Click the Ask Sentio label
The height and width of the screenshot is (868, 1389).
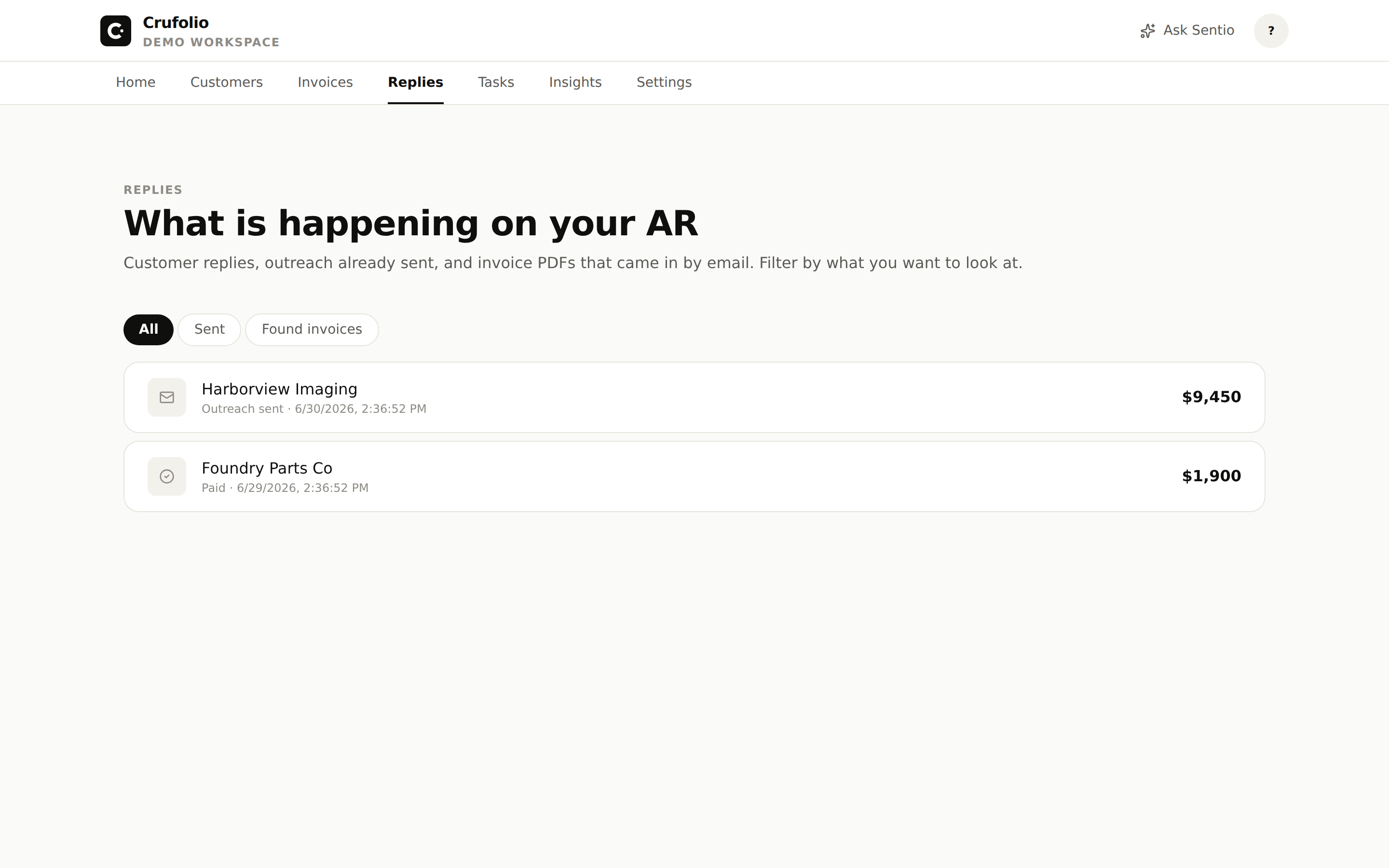coord(1198,30)
